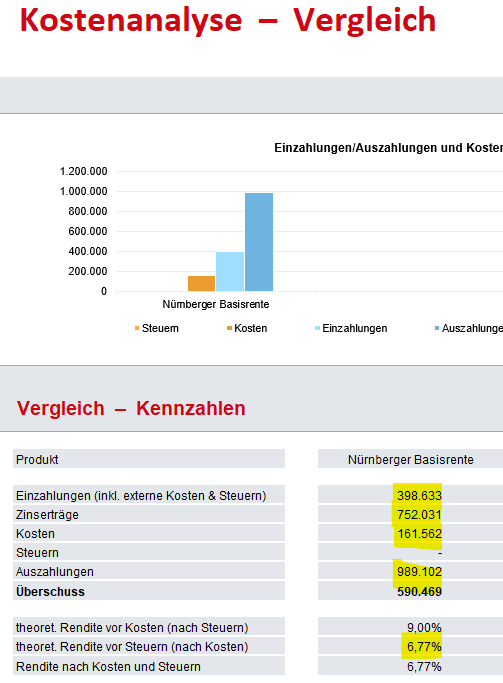This screenshot has width=503, height=683.
Task: Select the bold Überschuss row label
Action: [x=51, y=592]
